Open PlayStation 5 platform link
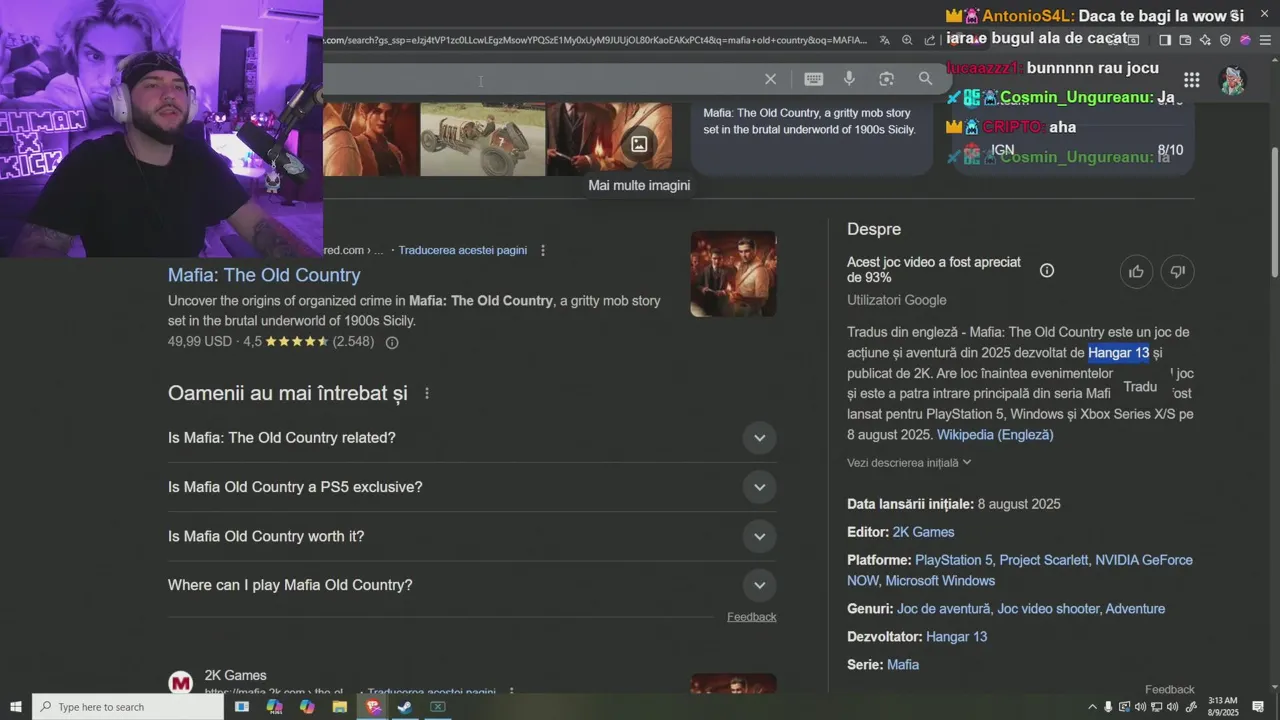Viewport: 1280px width, 720px height. [954, 560]
